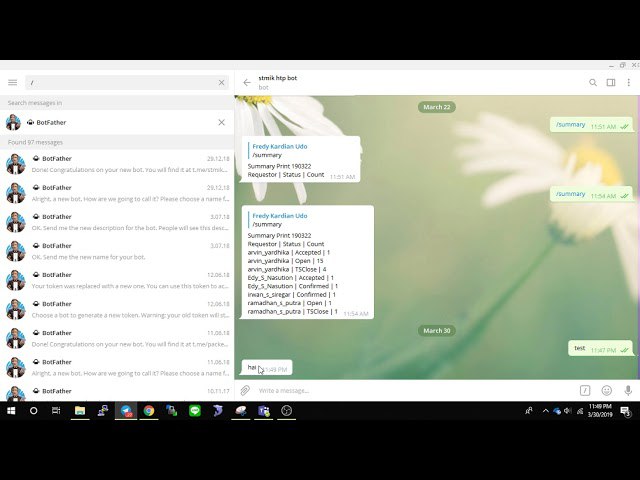Search within the current chat
Screen dimensions: 640x480
coord(593,82)
